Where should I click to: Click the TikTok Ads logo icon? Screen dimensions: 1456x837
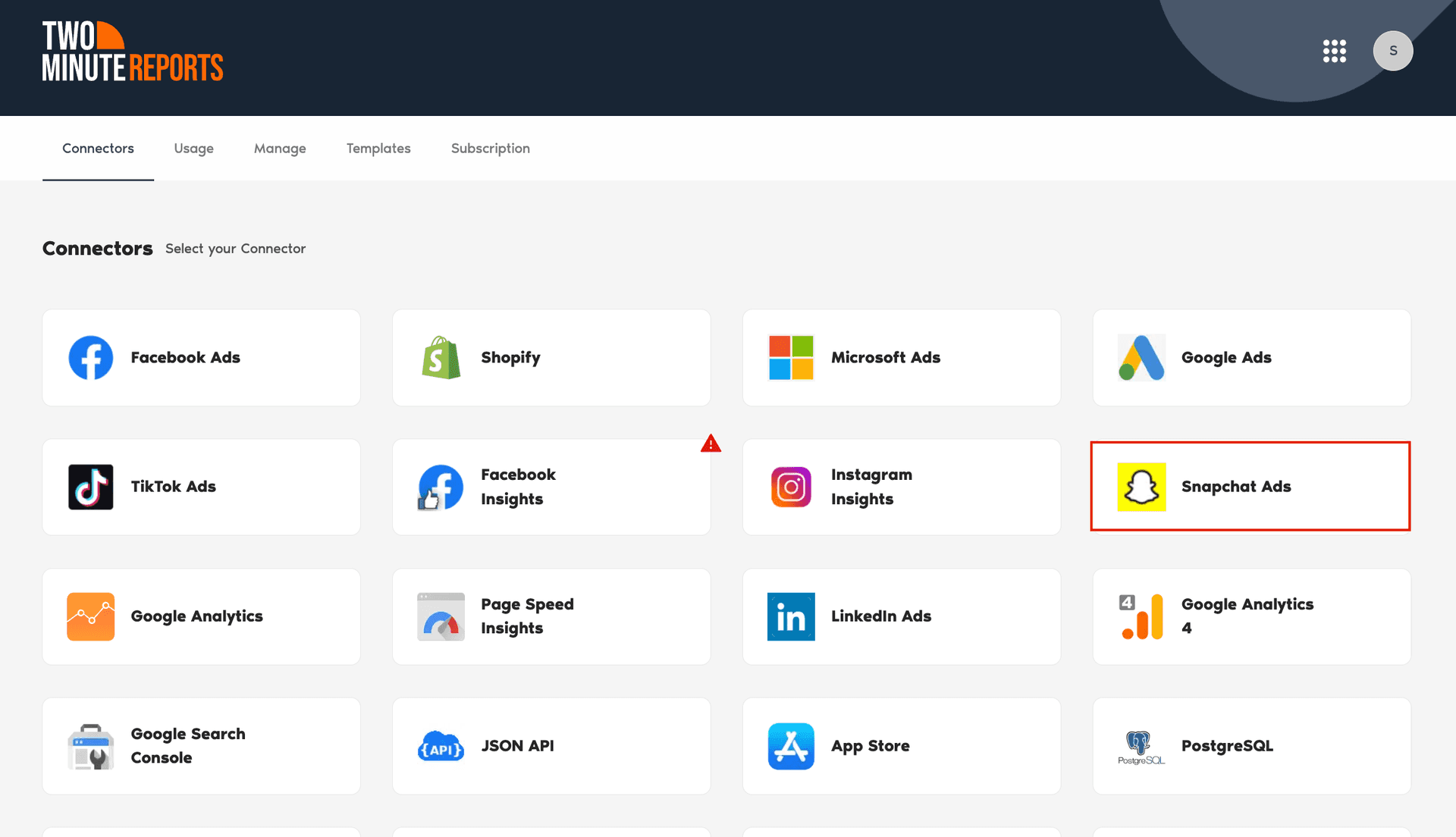91,487
